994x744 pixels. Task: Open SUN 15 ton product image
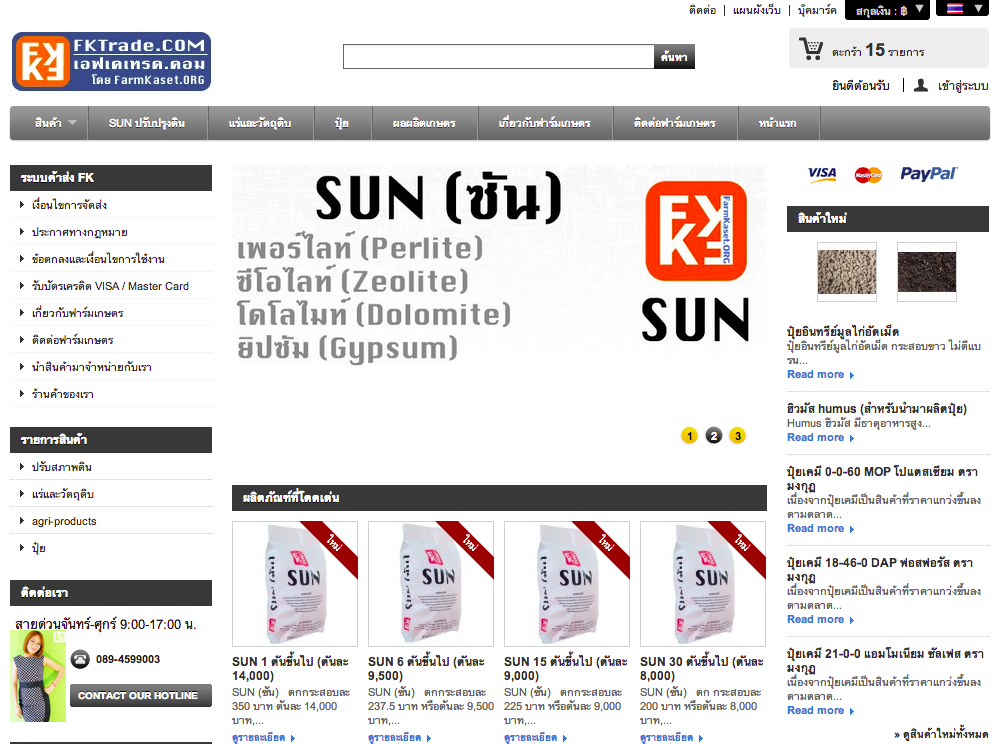567,584
